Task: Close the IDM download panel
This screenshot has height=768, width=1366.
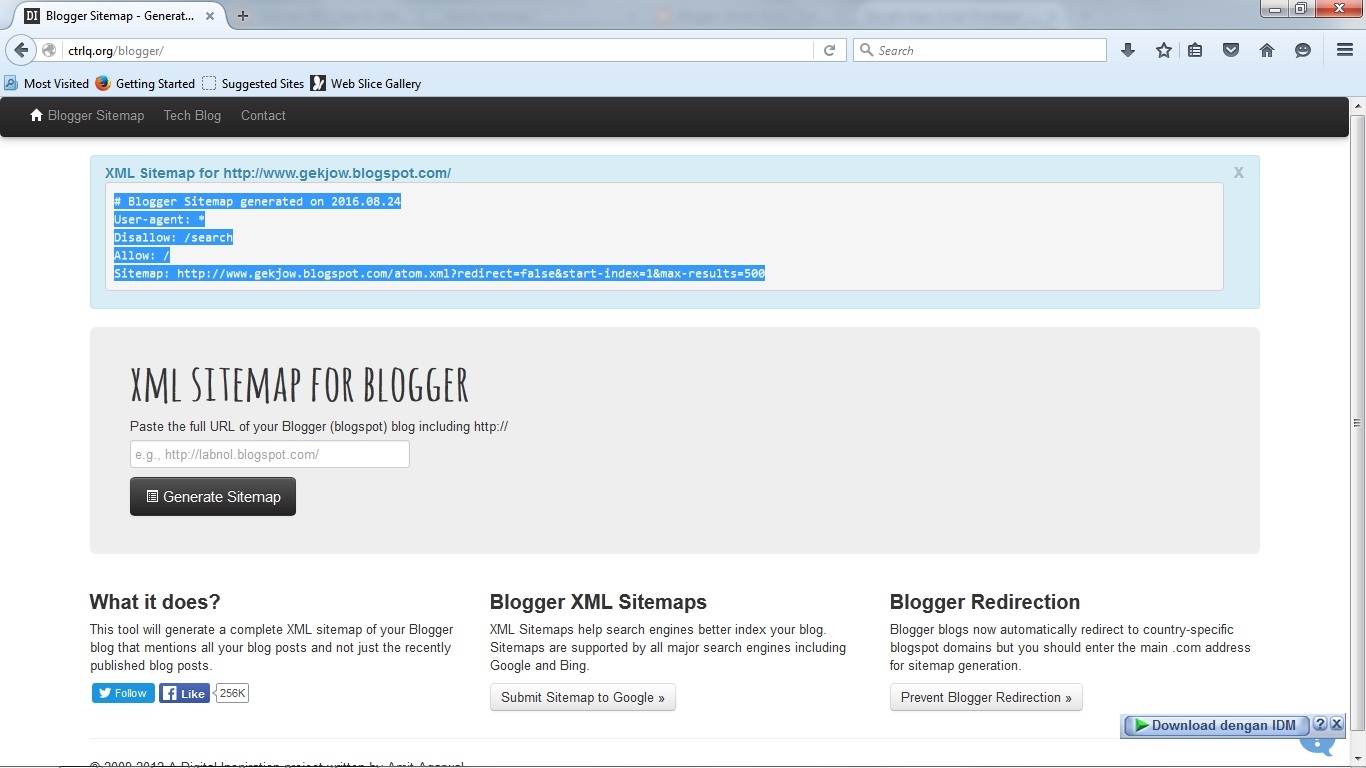Action: [x=1337, y=725]
